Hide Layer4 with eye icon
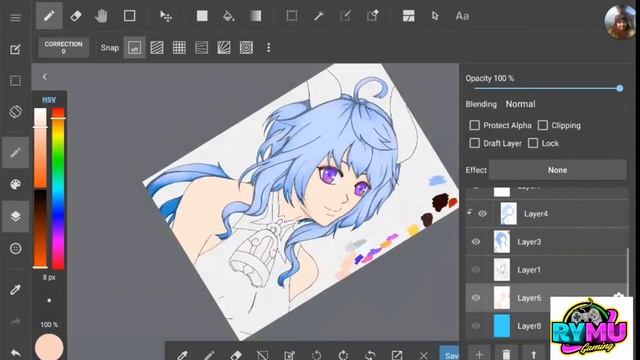Image resolution: width=640 pixels, height=360 pixels. 482,213
